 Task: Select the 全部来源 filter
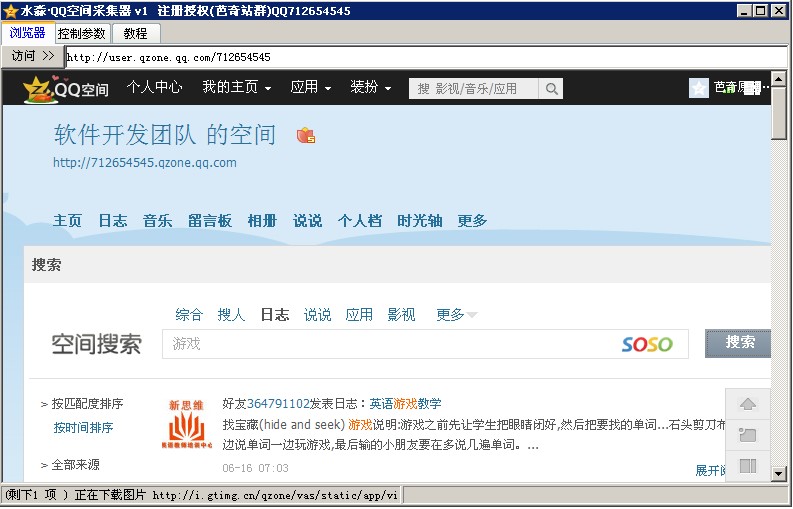75,464
